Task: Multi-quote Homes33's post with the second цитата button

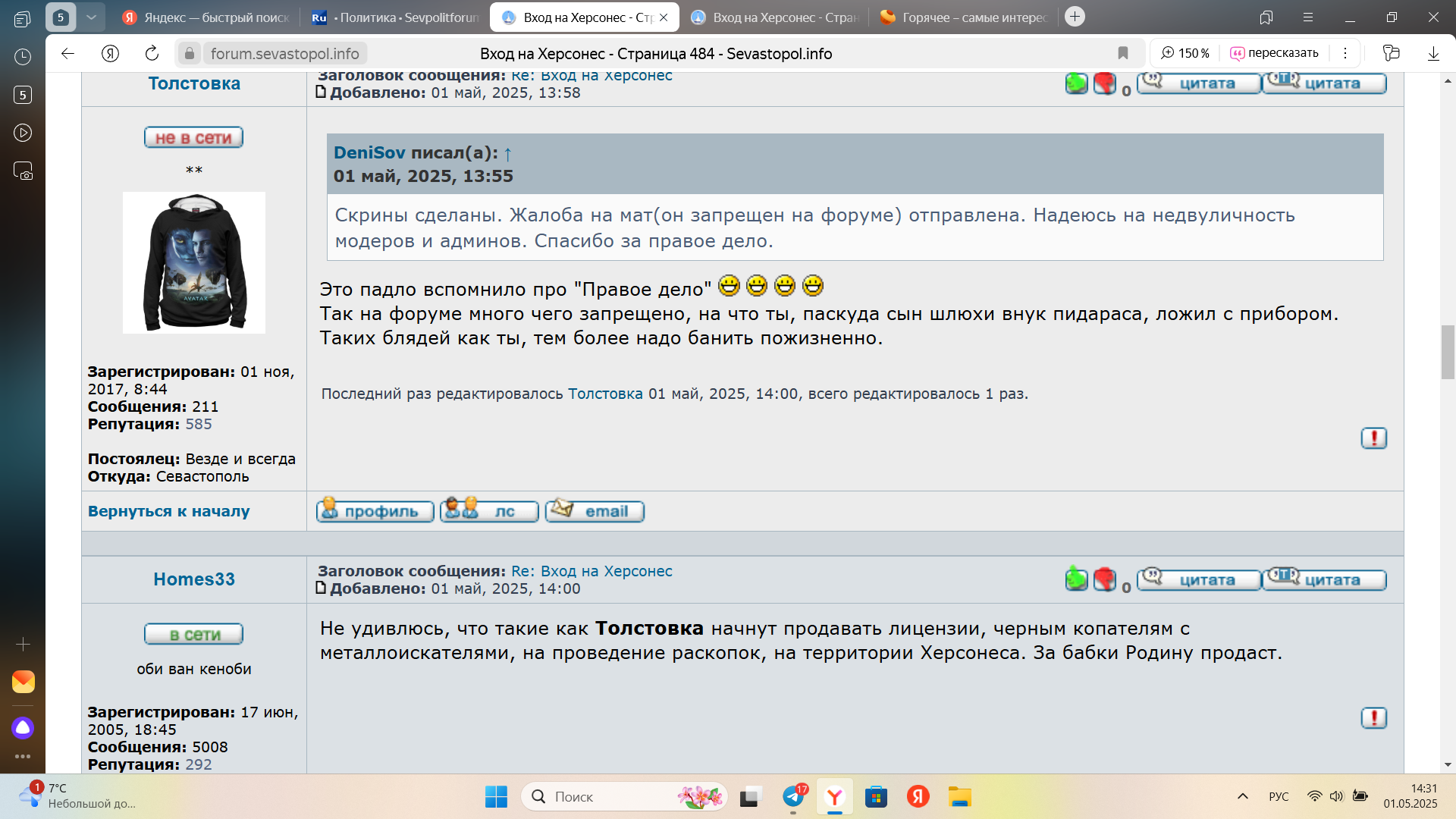Action: 1325,580
